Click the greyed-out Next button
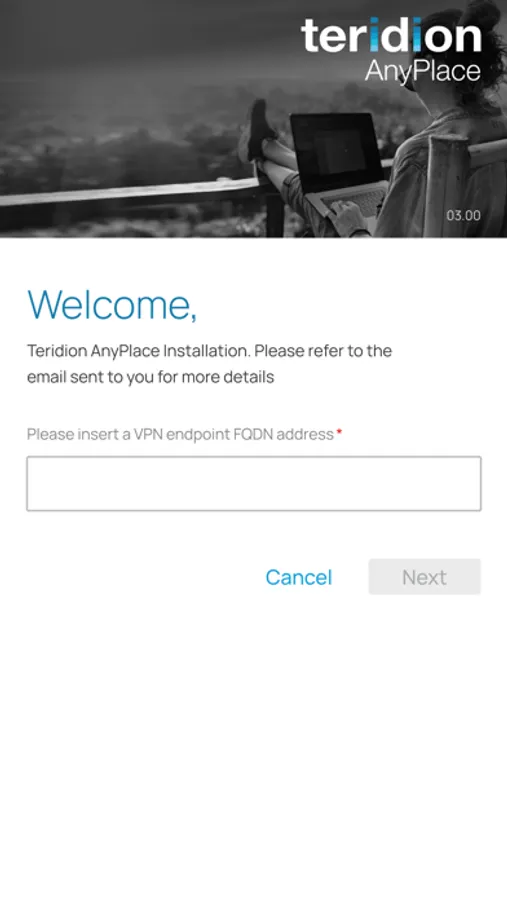 [424, 577]
